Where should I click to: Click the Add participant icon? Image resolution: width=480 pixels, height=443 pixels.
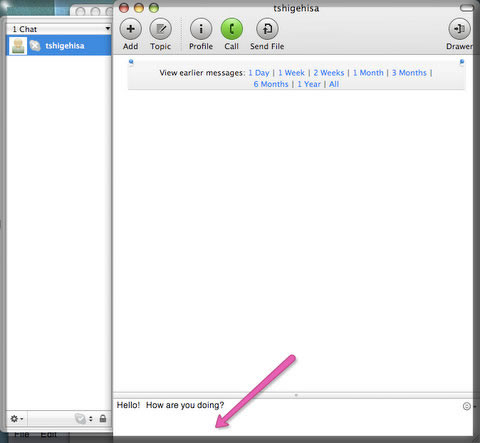130,29
